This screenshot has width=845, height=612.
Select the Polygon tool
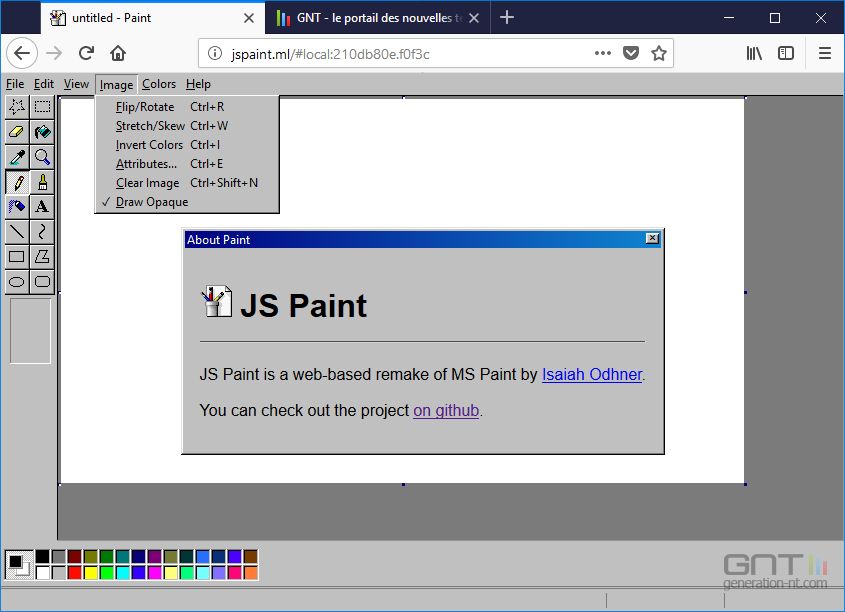(x=42, y=257)
